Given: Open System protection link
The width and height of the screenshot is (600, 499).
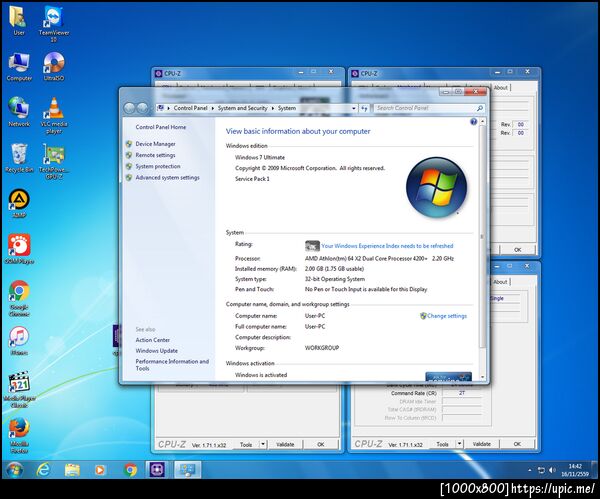Looking at the screenshot, I should pyautogui.click(x=158, y=166).
